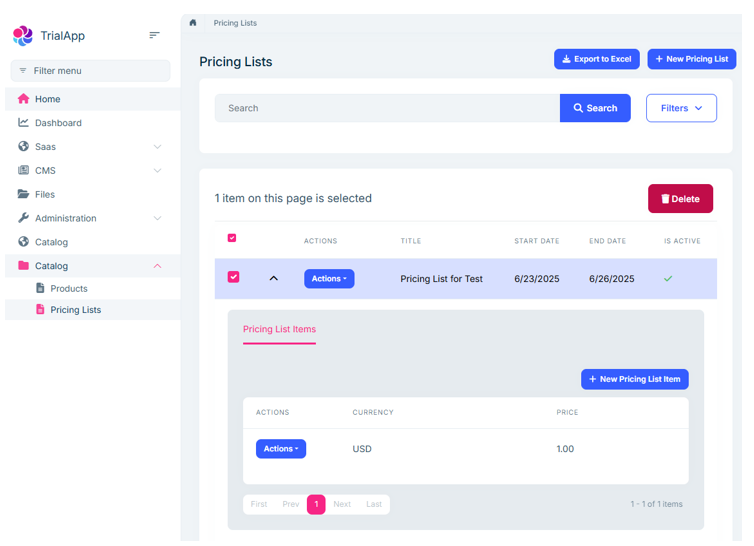Click the USD currency cell
Image resolution: width=754 pixels, height=546 pixels.
[362, 448]
